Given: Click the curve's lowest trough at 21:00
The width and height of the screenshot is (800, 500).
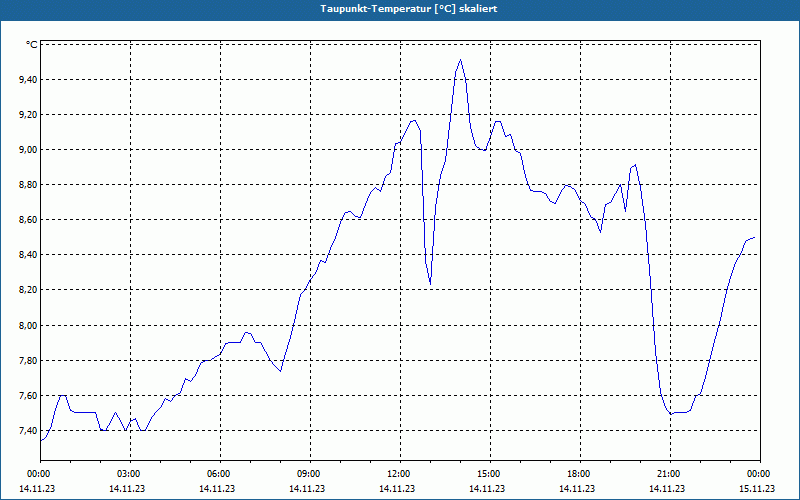Looking at the screenshot, I should 671,414.
